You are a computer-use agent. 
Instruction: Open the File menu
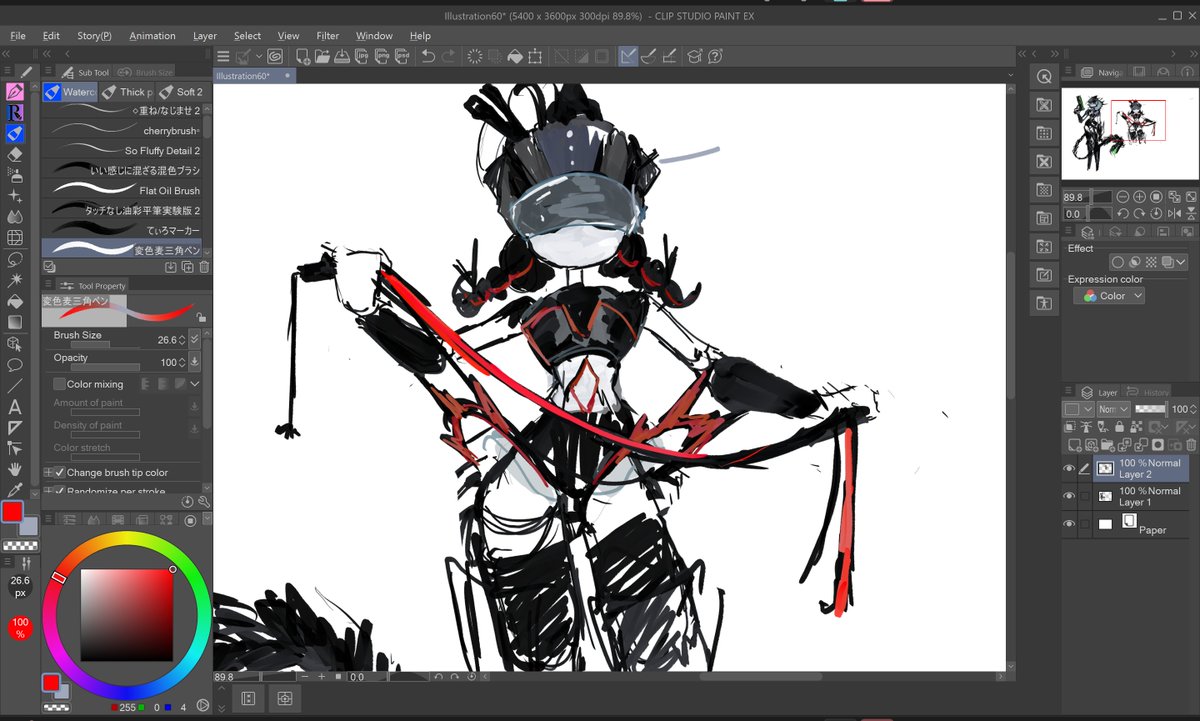[18, 36]
